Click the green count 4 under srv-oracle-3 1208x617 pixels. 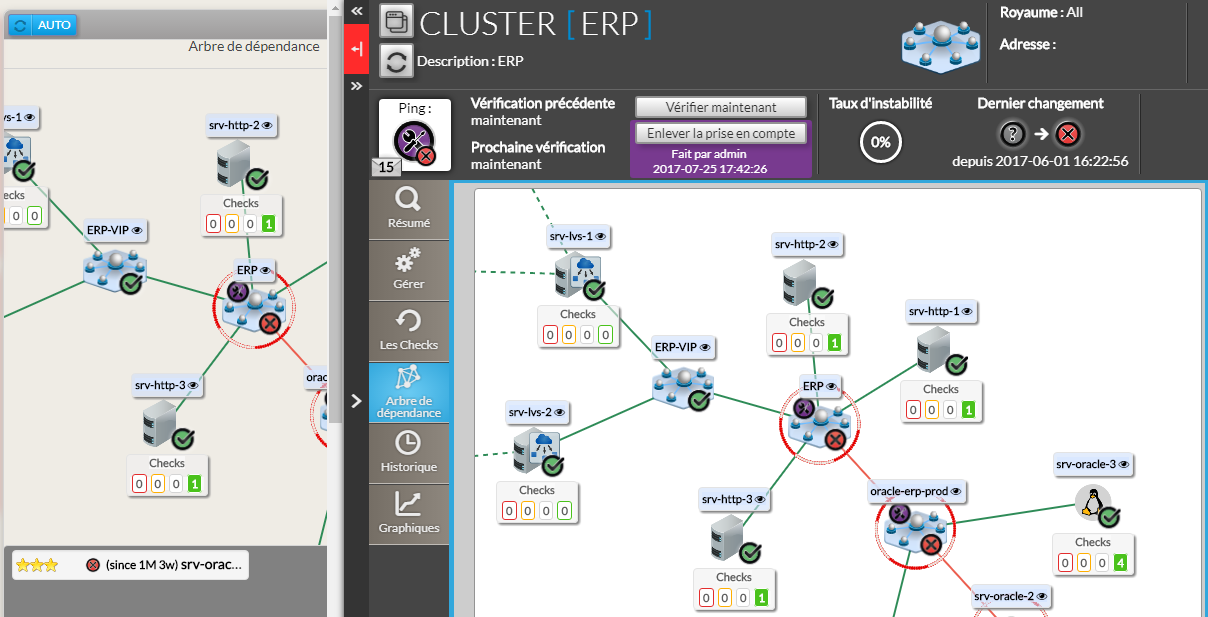point(1120,563)
